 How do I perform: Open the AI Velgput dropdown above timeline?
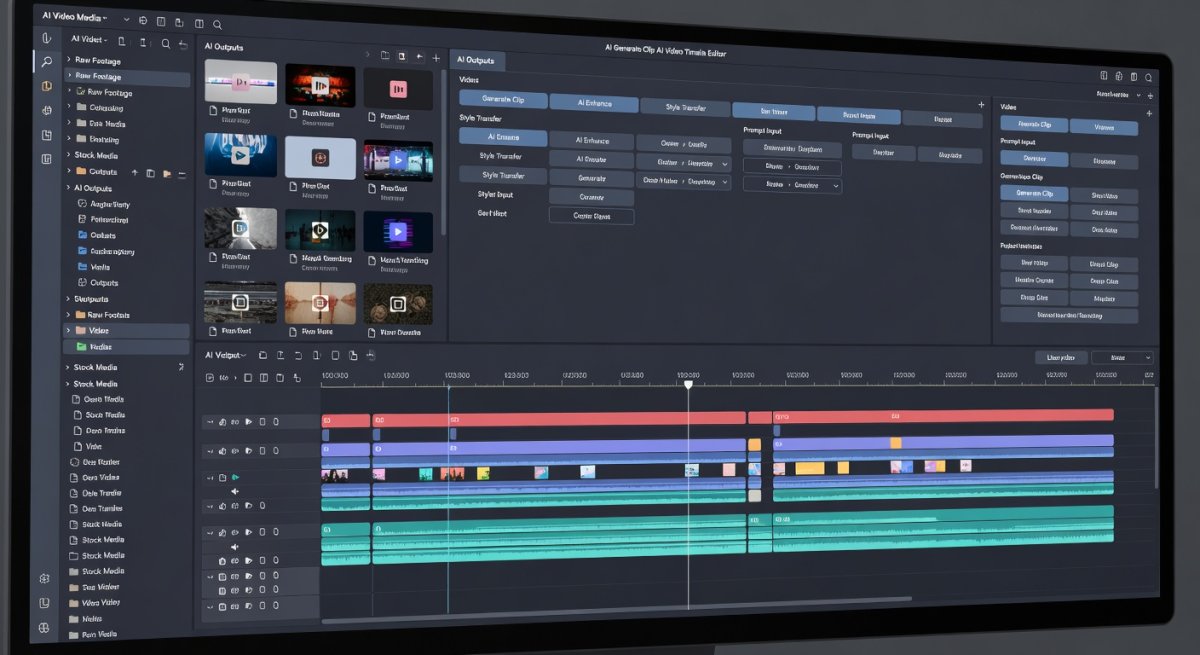[225, 355]
